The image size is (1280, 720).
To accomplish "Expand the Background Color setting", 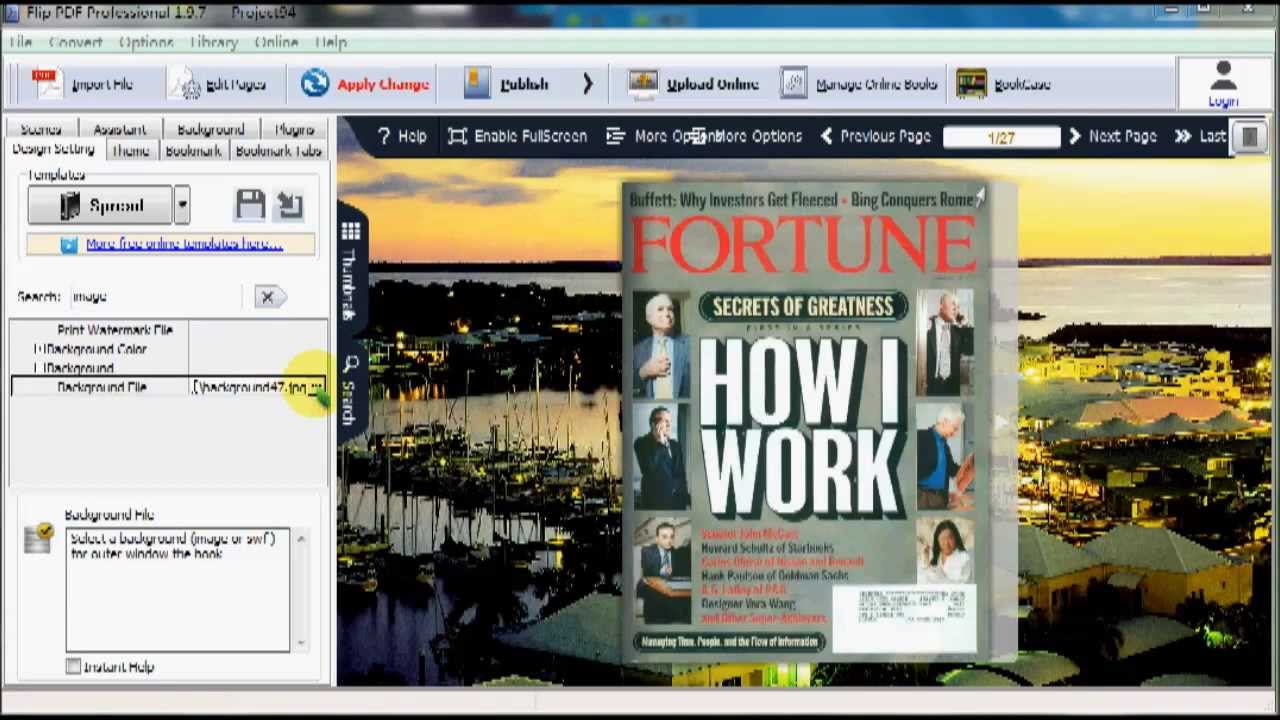I will point(38,349).
